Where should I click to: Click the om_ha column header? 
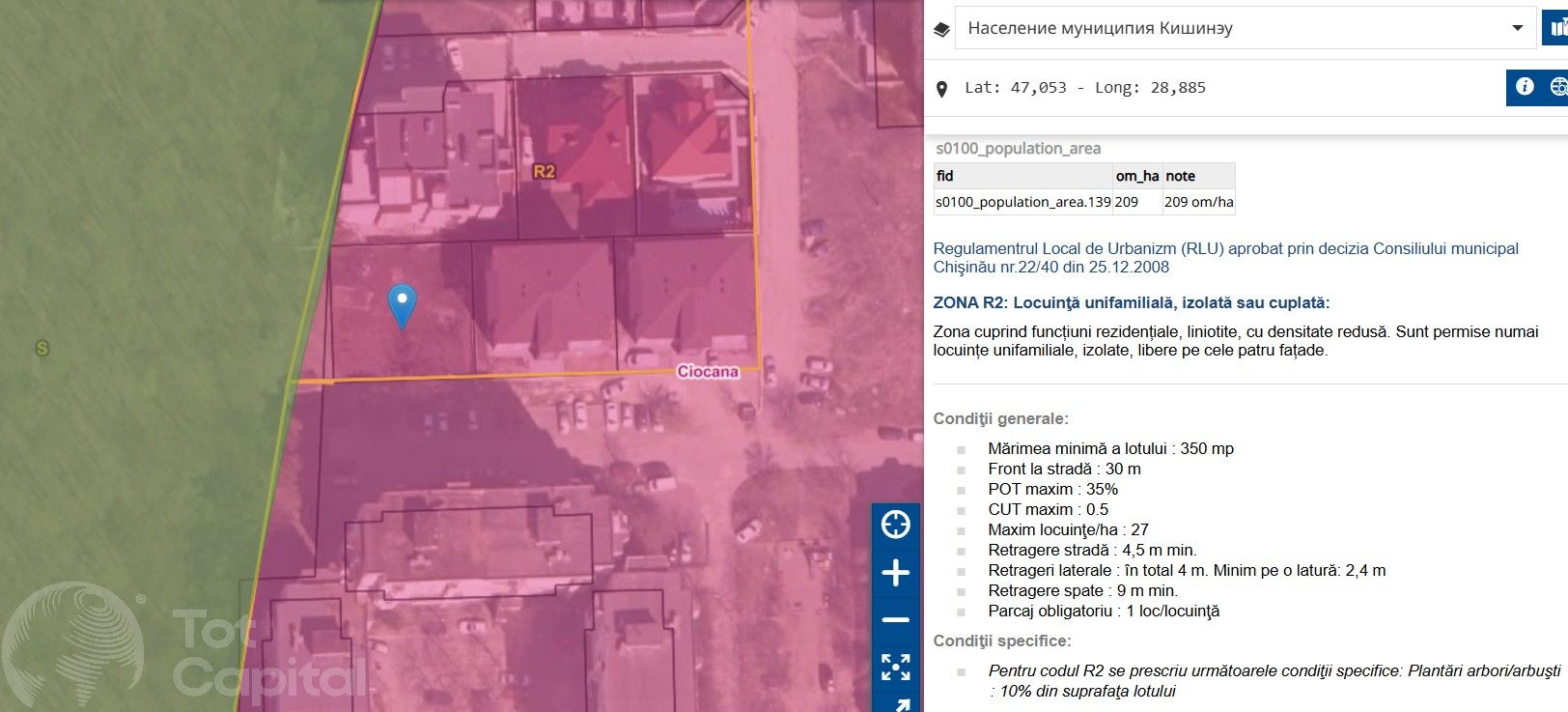pyautogui.click(x=1136, y=176)
